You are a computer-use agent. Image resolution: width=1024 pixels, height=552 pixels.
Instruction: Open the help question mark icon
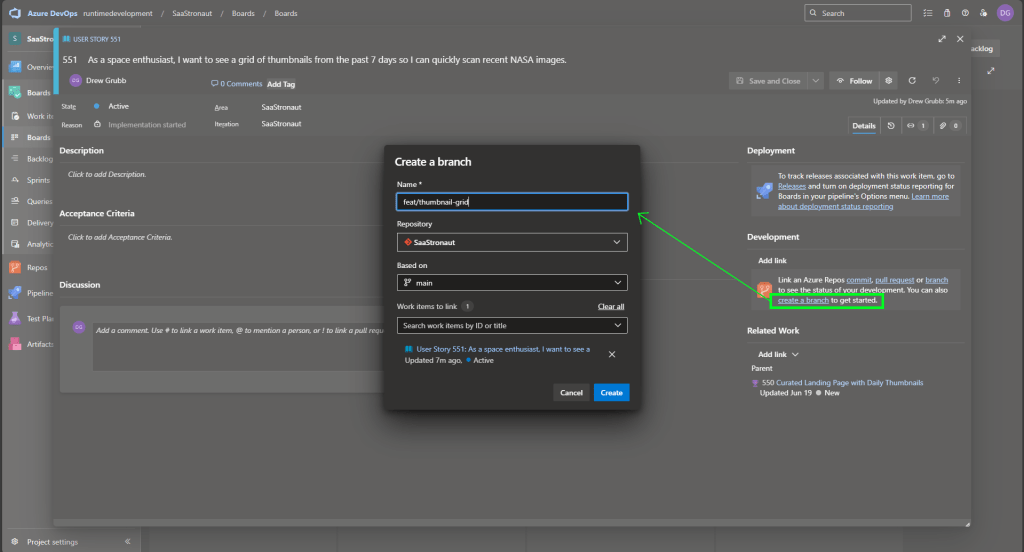point(965,13)
